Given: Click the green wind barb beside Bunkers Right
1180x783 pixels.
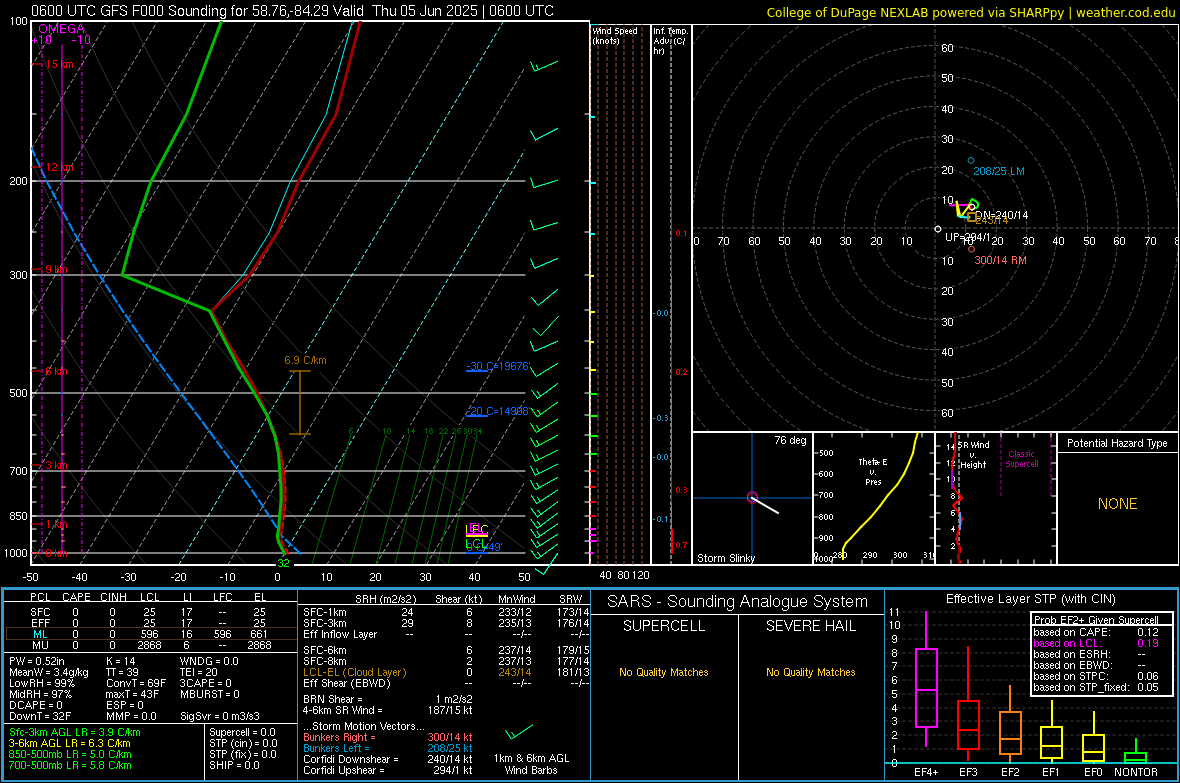Looking at the screenshot, I should (x=519, y=731).
